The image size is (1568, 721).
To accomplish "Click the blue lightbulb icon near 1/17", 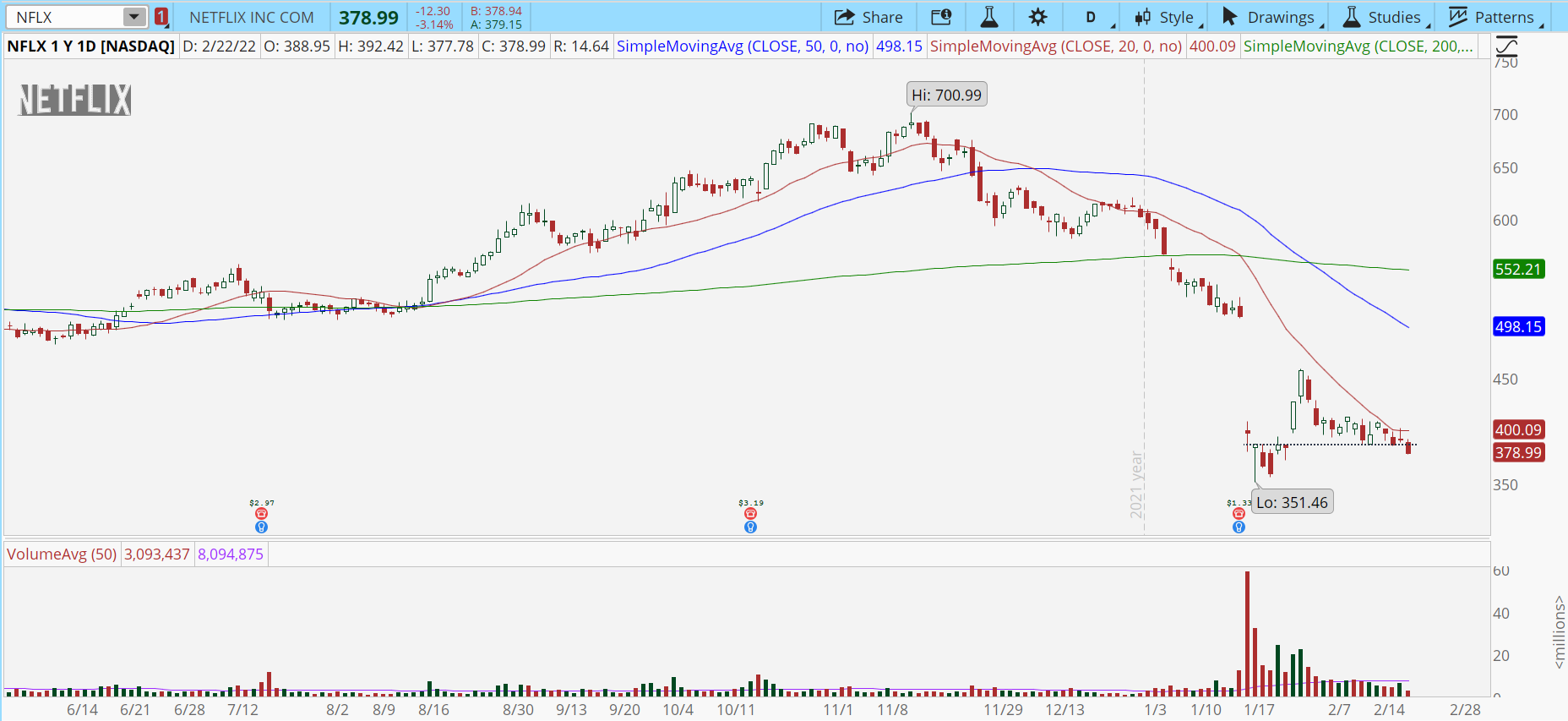I will pyautogui.click(x=1239, y=527).
